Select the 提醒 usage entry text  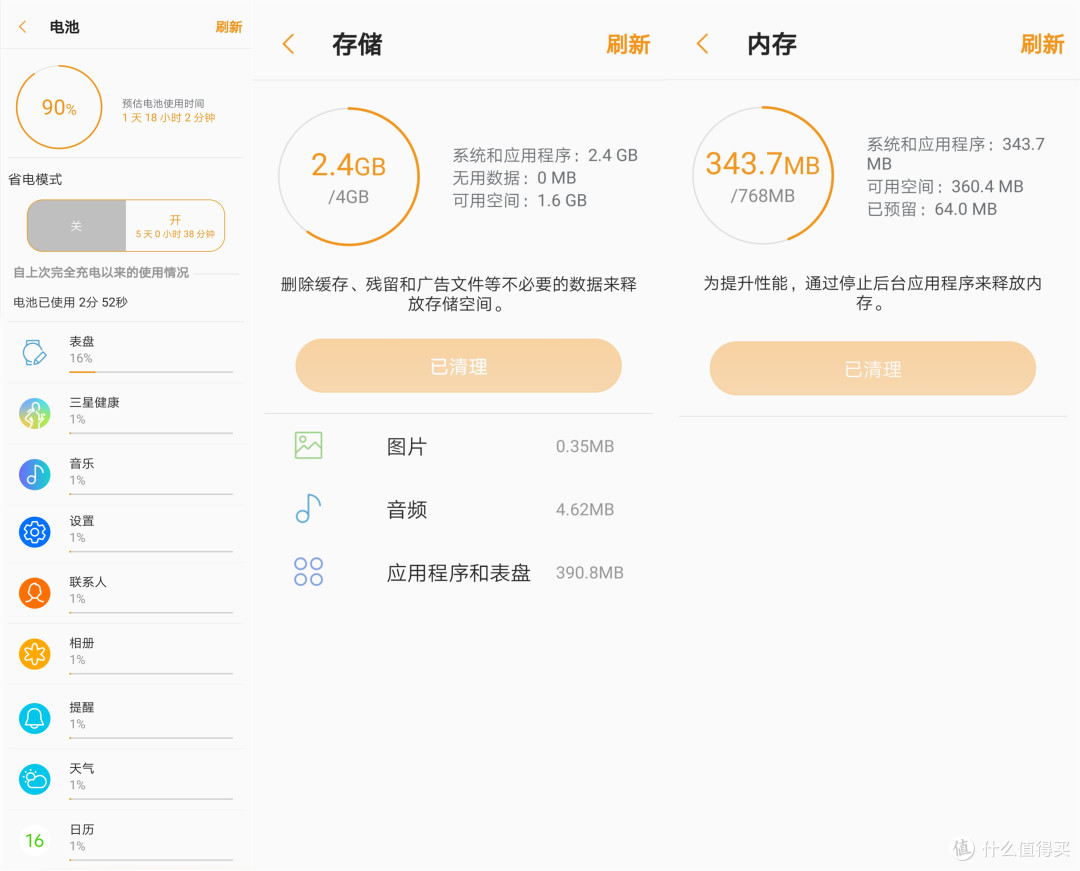[82, 707]
